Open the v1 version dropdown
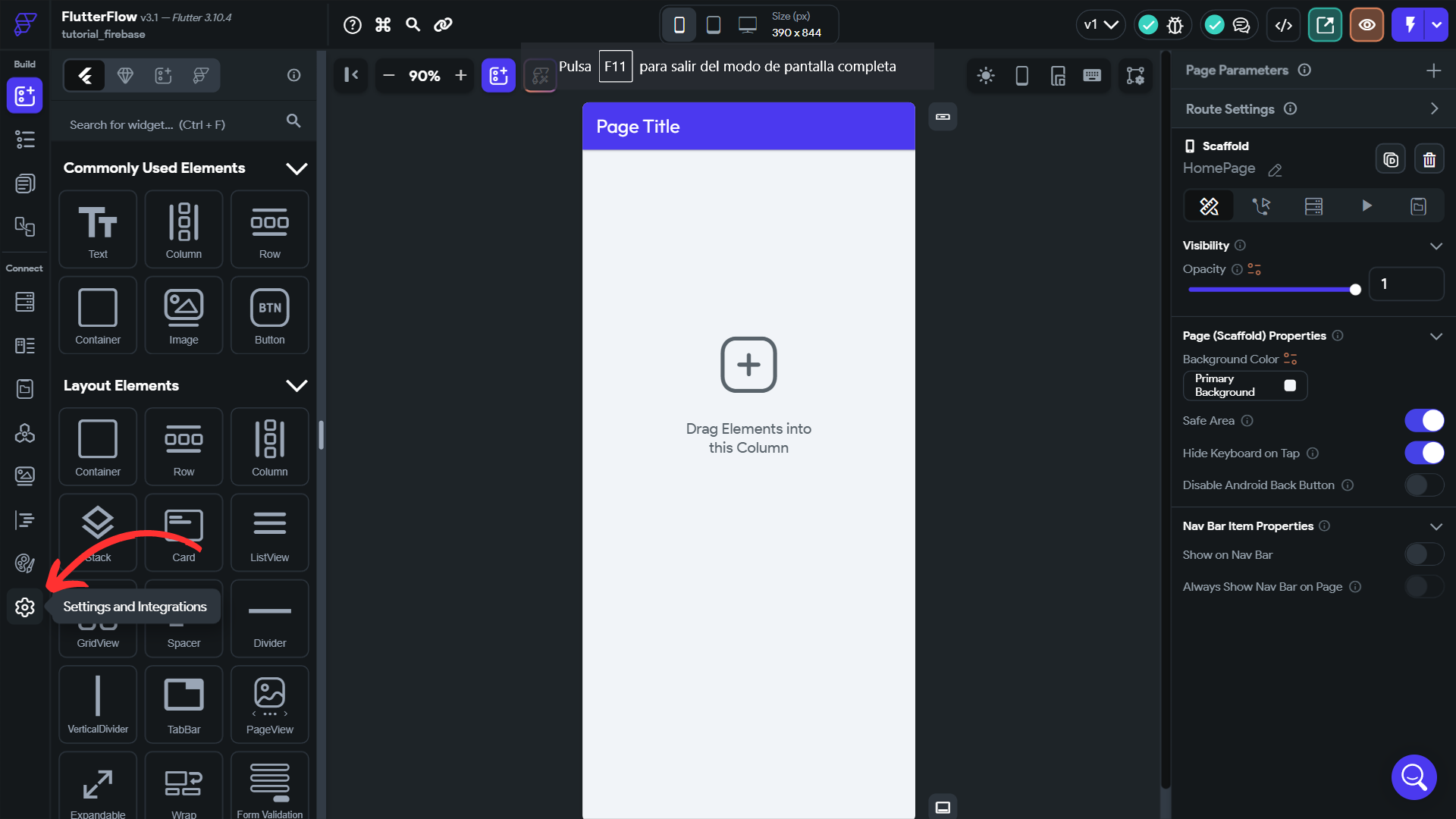Screen dimensions: 1456x819 (x=1101, y=24)
